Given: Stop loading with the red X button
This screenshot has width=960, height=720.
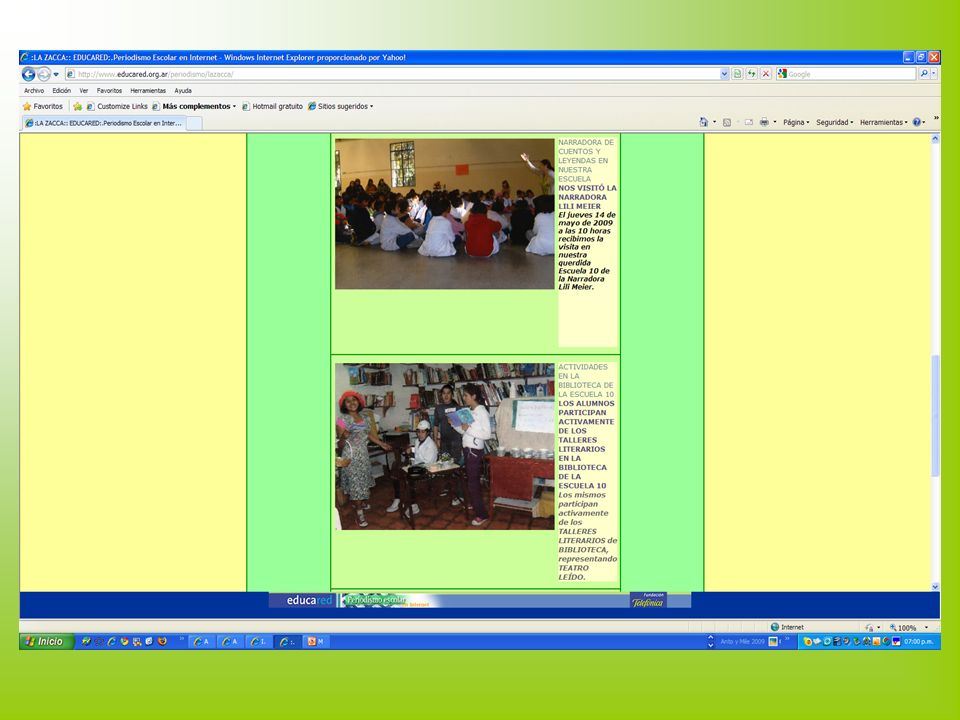Looking at the screenshot, I should pos(765,74).
